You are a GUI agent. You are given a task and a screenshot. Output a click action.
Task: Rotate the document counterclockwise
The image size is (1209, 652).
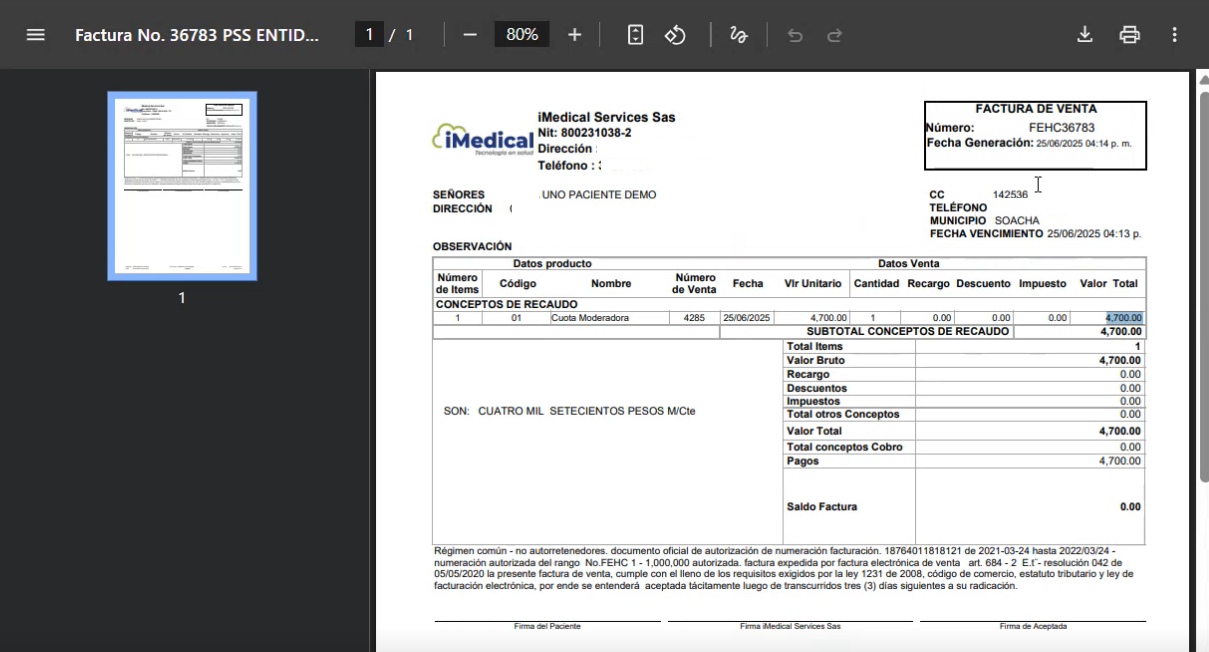point(675,34)
